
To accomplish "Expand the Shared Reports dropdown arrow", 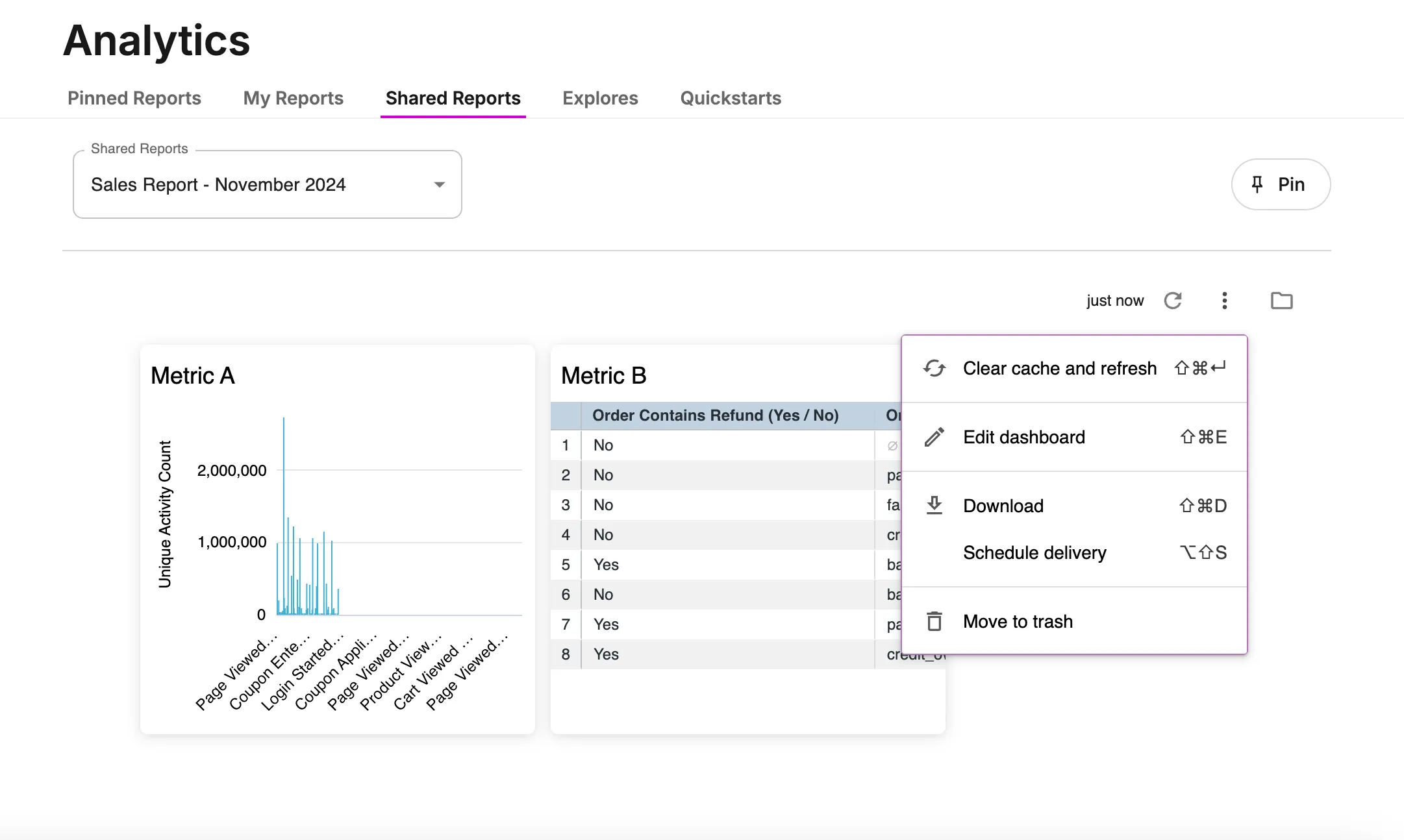I will point(440,185).
